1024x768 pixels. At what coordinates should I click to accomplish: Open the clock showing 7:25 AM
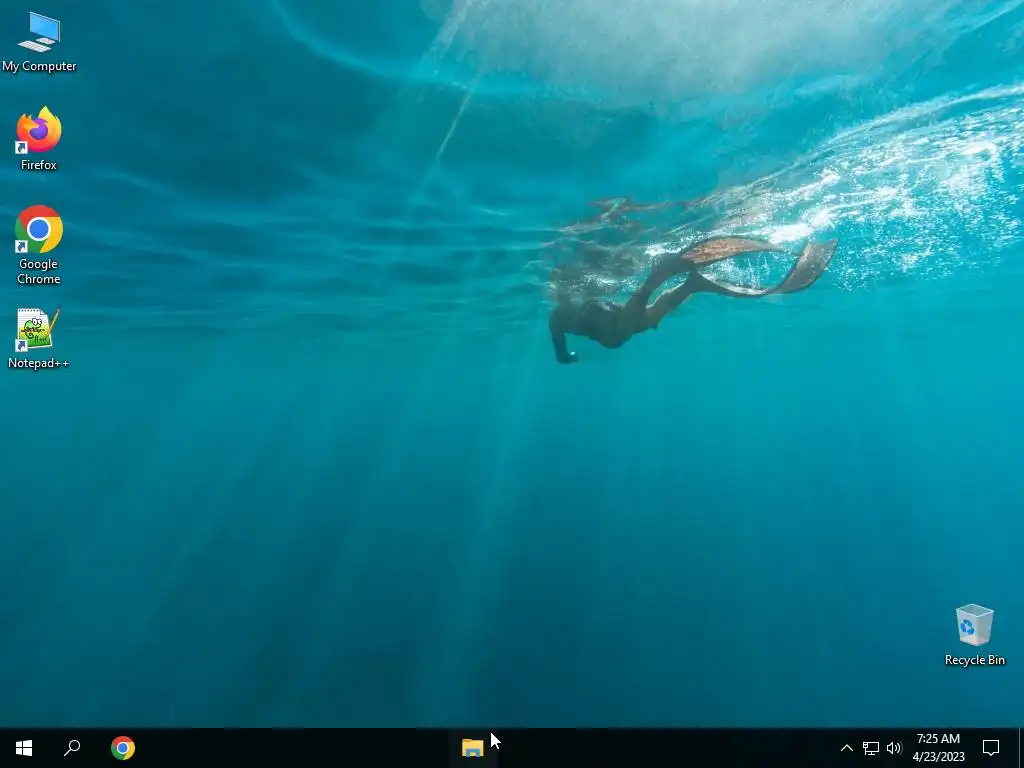[x=938, y=748]
